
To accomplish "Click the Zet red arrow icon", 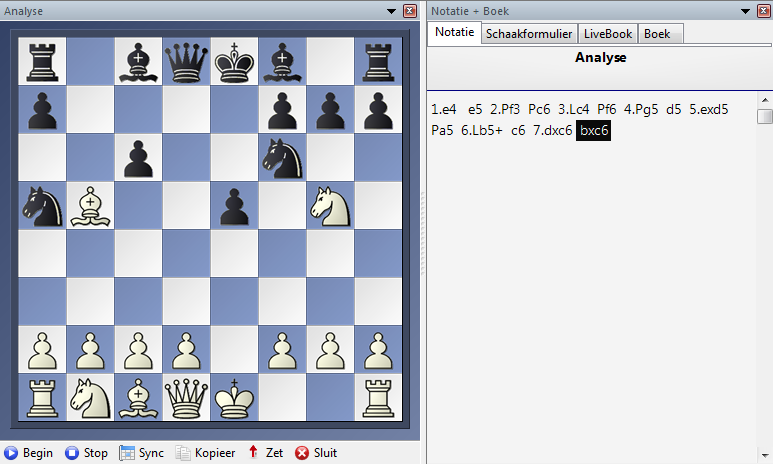I will click(x=253, y=453).
